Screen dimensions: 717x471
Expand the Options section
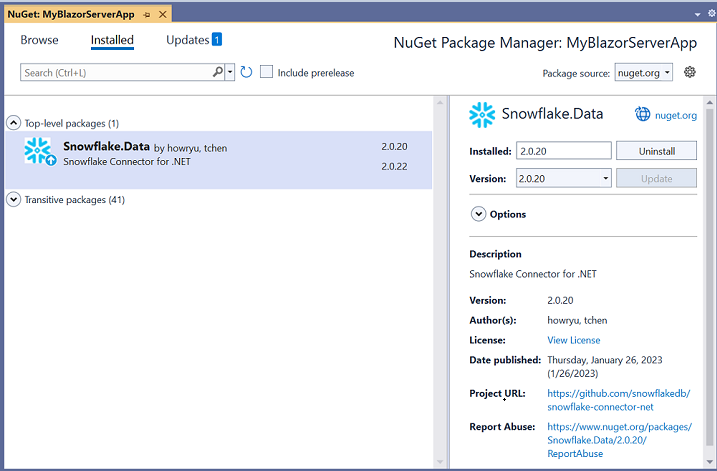[478, 214]
